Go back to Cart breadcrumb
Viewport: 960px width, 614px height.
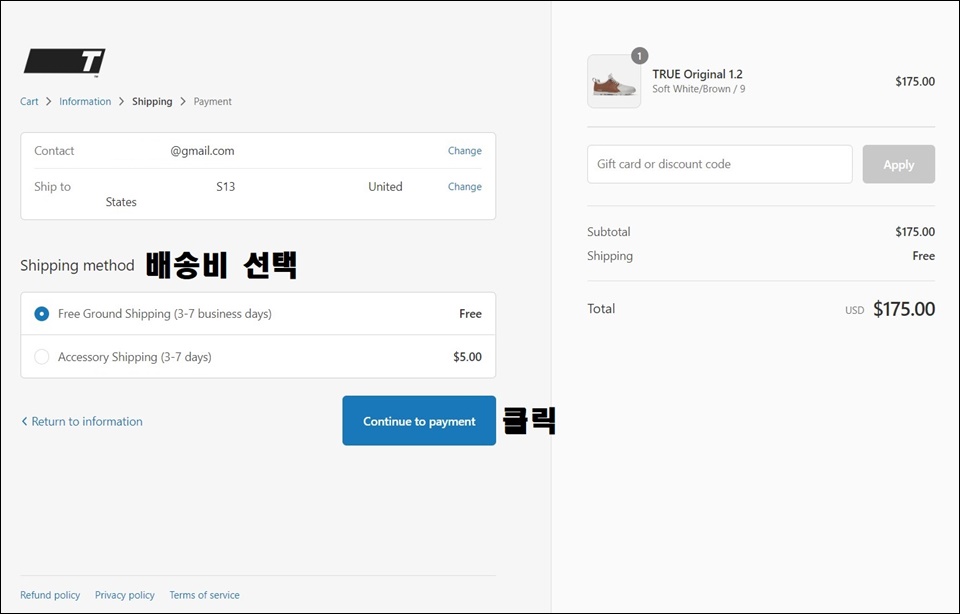click(29, 102)
